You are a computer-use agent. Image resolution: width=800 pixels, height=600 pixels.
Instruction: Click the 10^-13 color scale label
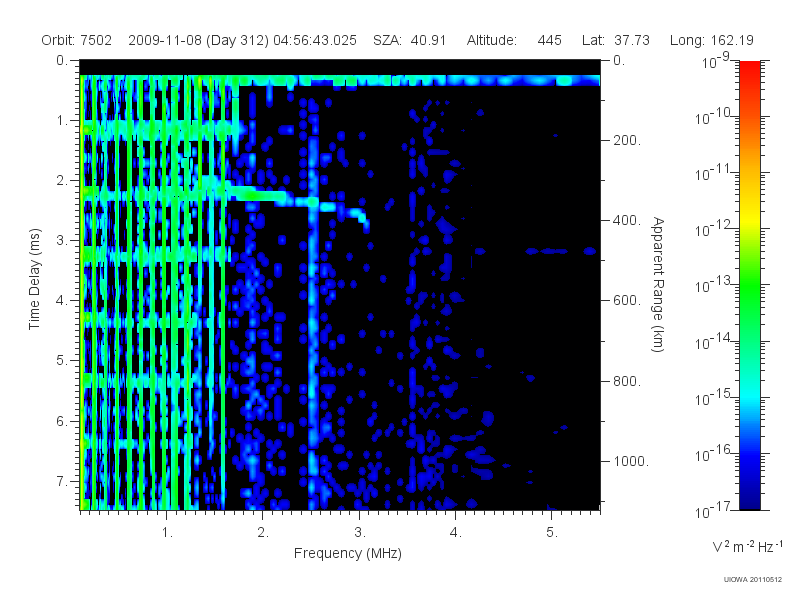point(715,285)
